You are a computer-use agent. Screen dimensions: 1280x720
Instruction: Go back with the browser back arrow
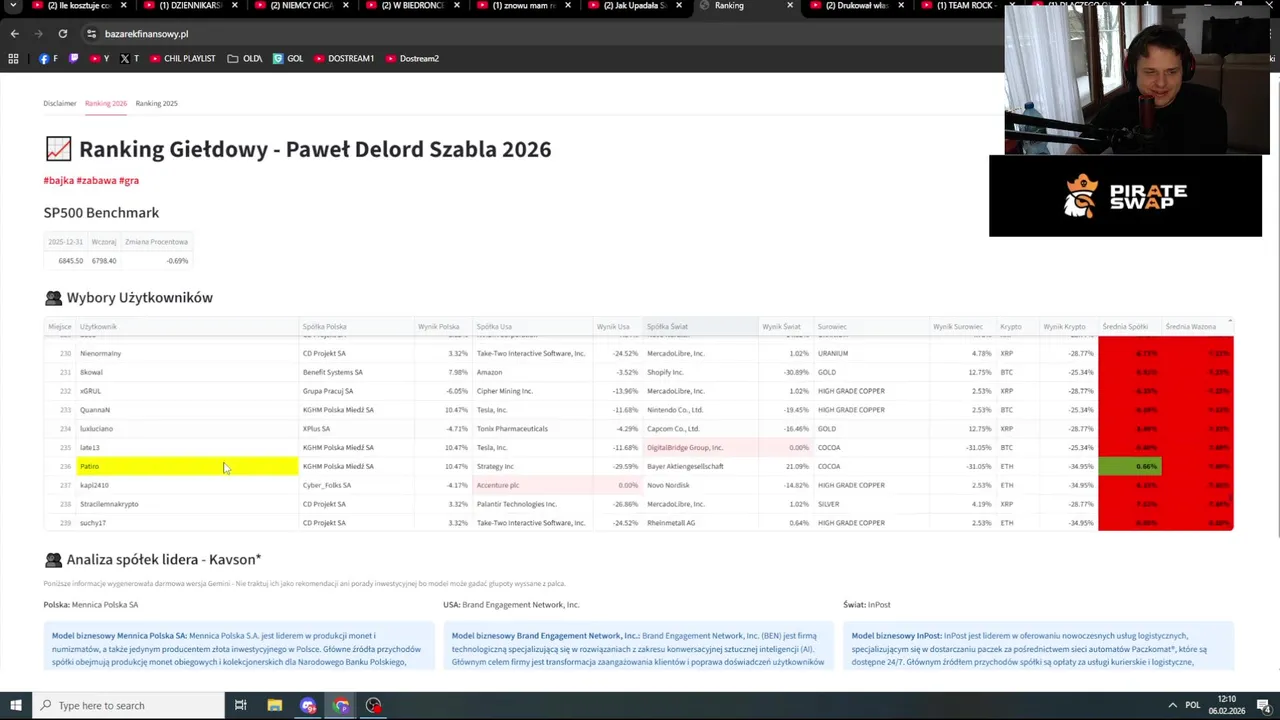click(x=14, y=33)
